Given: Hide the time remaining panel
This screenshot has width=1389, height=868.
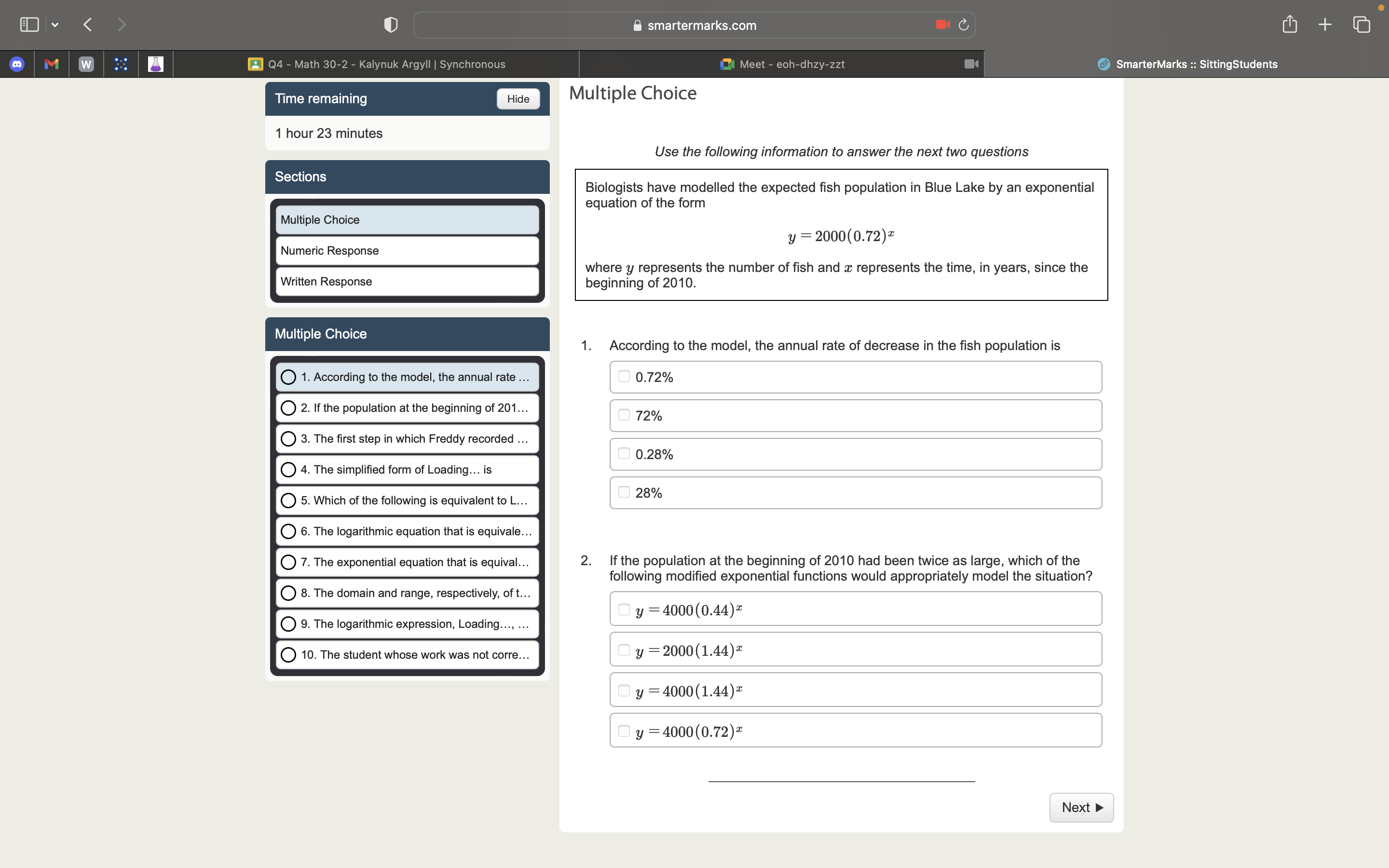Looking at the screenshot, I should [x=517, y=99].
